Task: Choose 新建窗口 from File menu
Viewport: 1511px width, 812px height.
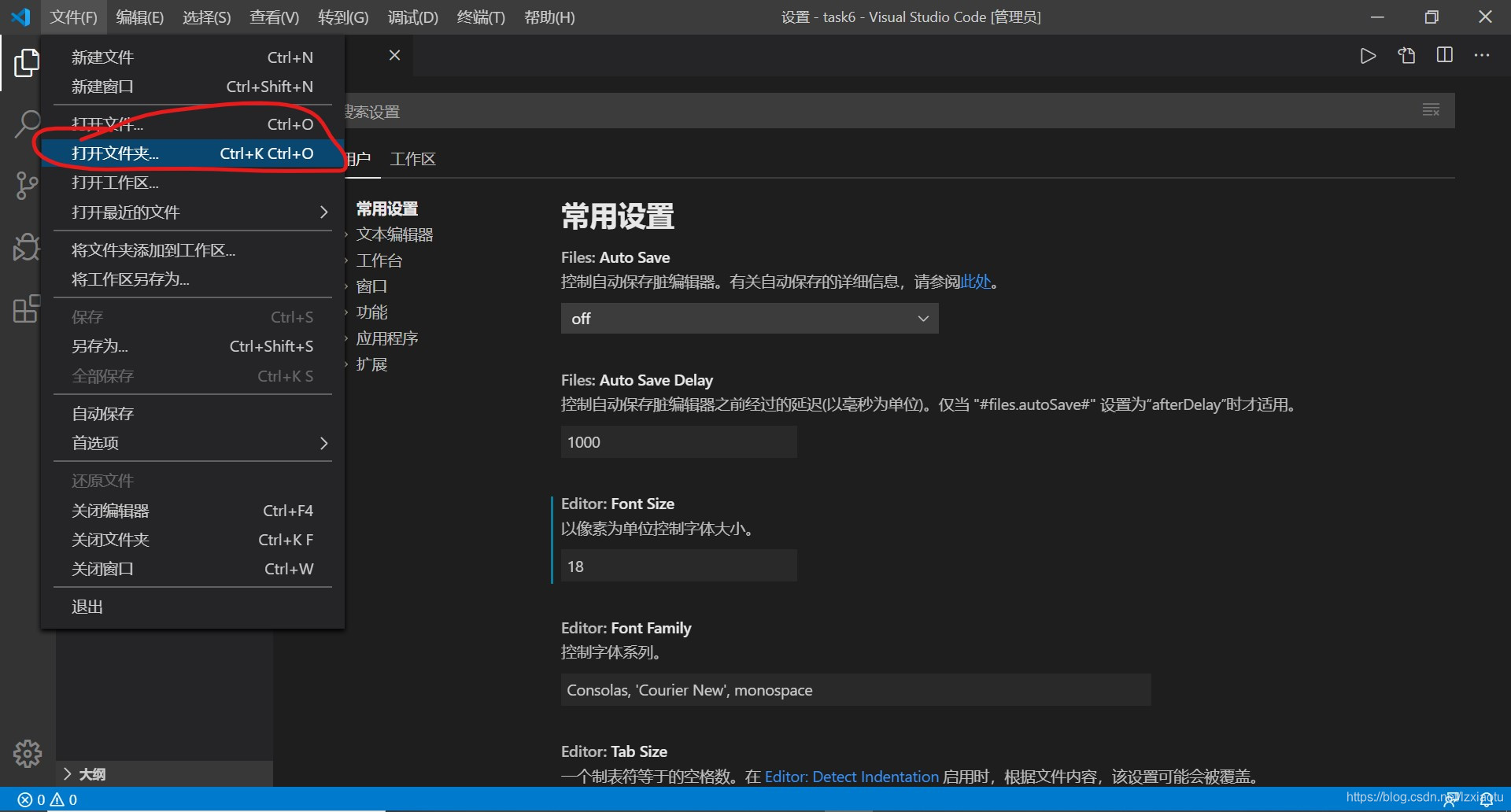Action: (x=192, y=87)
